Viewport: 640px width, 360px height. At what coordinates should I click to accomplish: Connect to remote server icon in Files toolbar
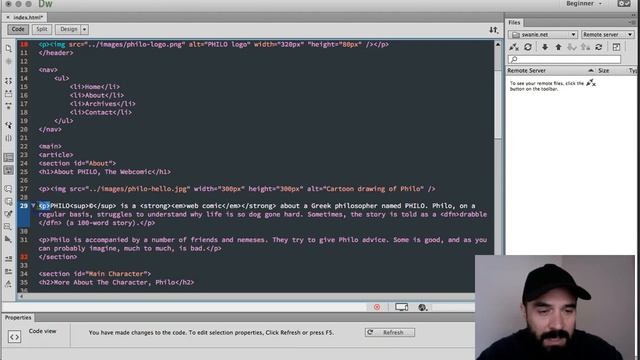click(x=514, y=47)
